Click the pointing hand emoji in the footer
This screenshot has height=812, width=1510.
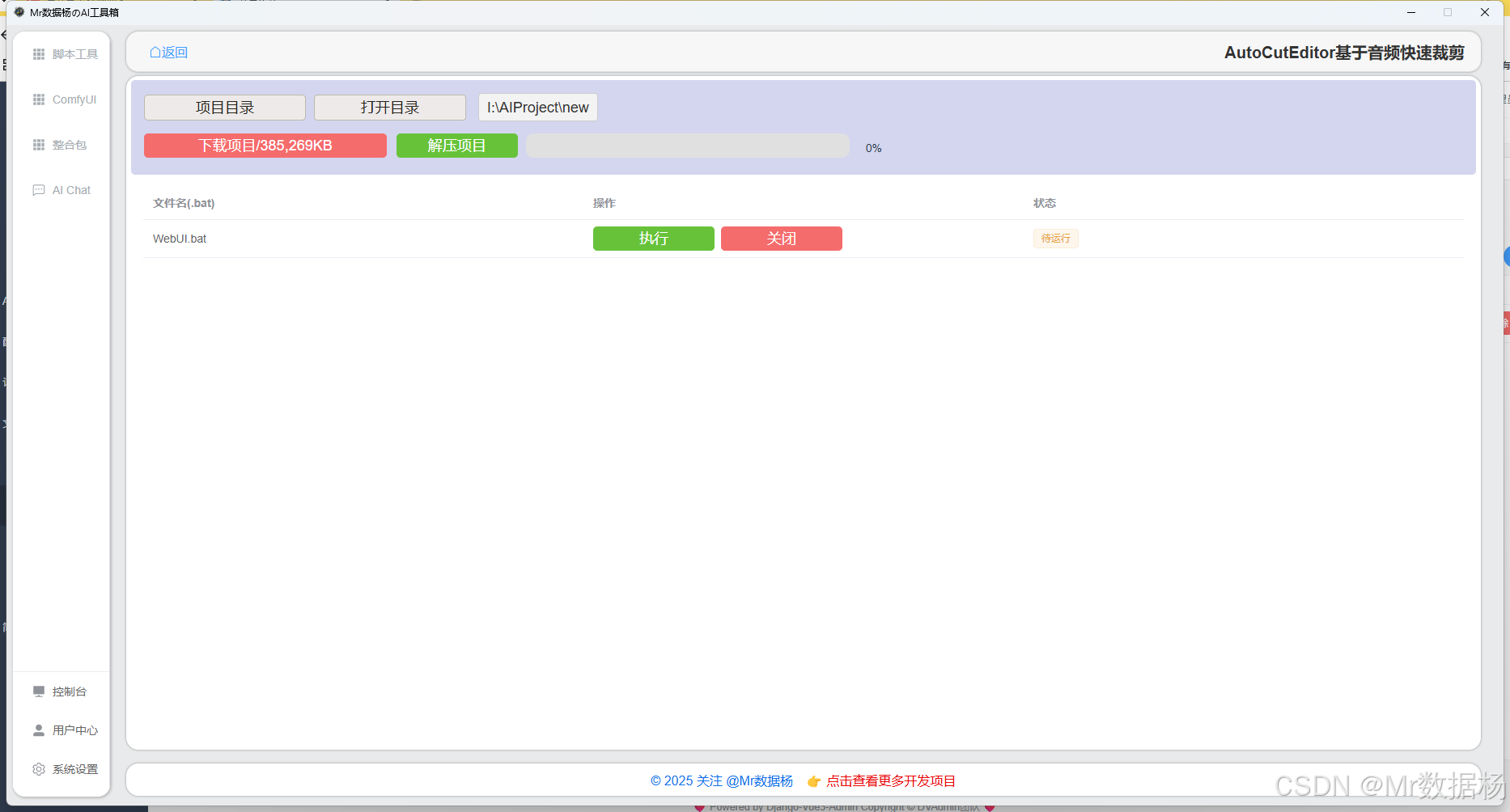tap(814, 781)
